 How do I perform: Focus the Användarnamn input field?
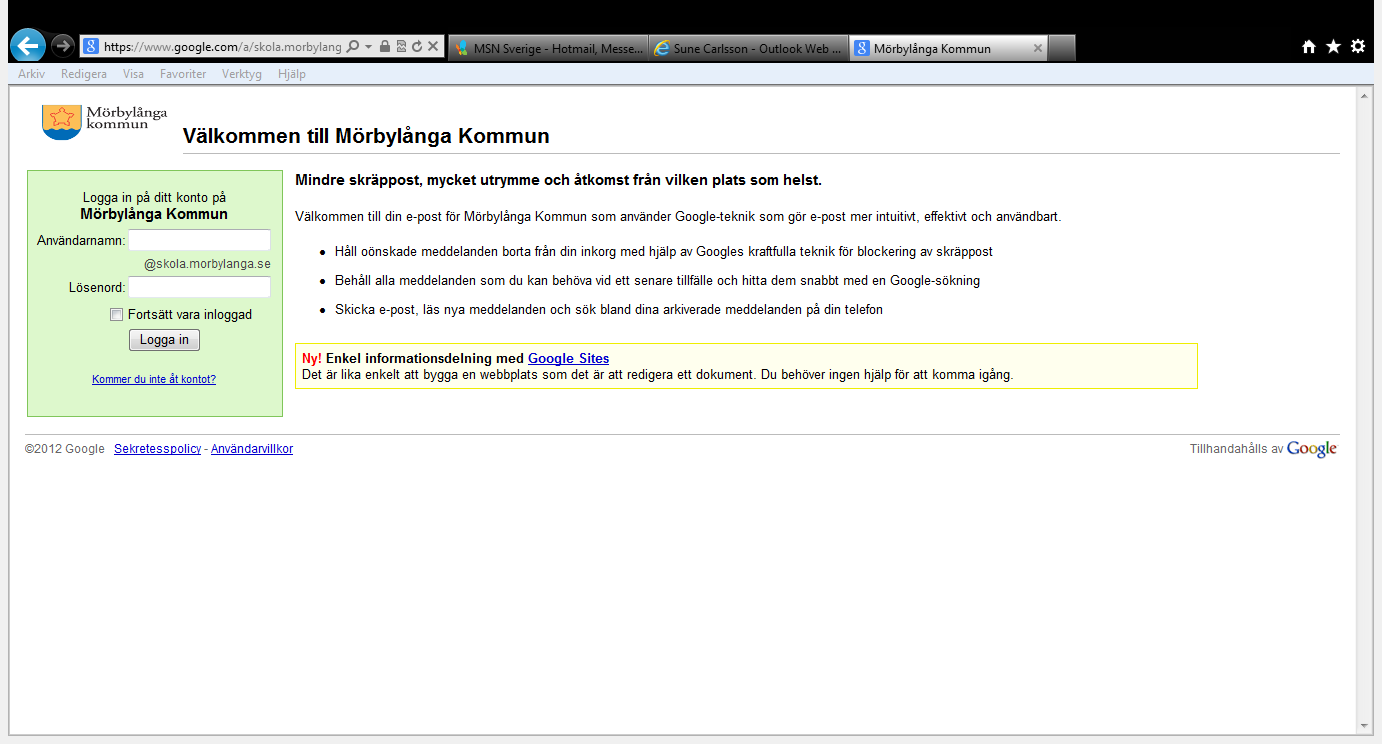click(199, 240)
